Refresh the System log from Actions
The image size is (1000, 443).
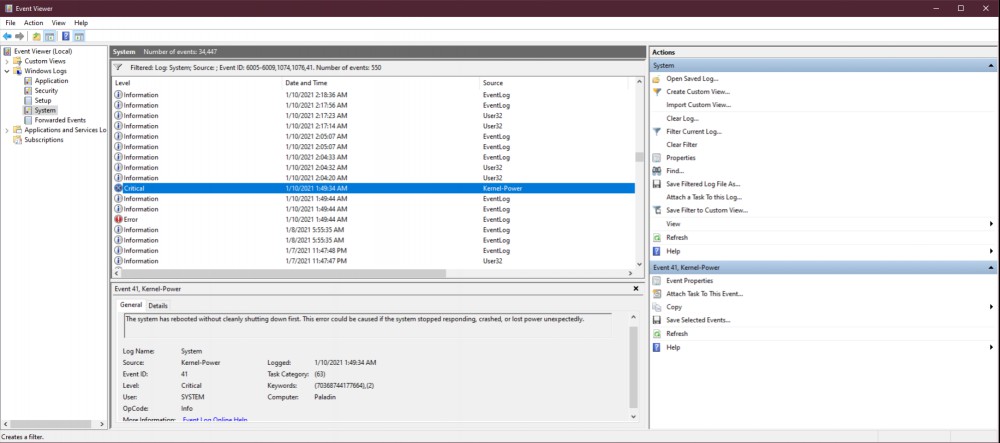click(677, 237)
